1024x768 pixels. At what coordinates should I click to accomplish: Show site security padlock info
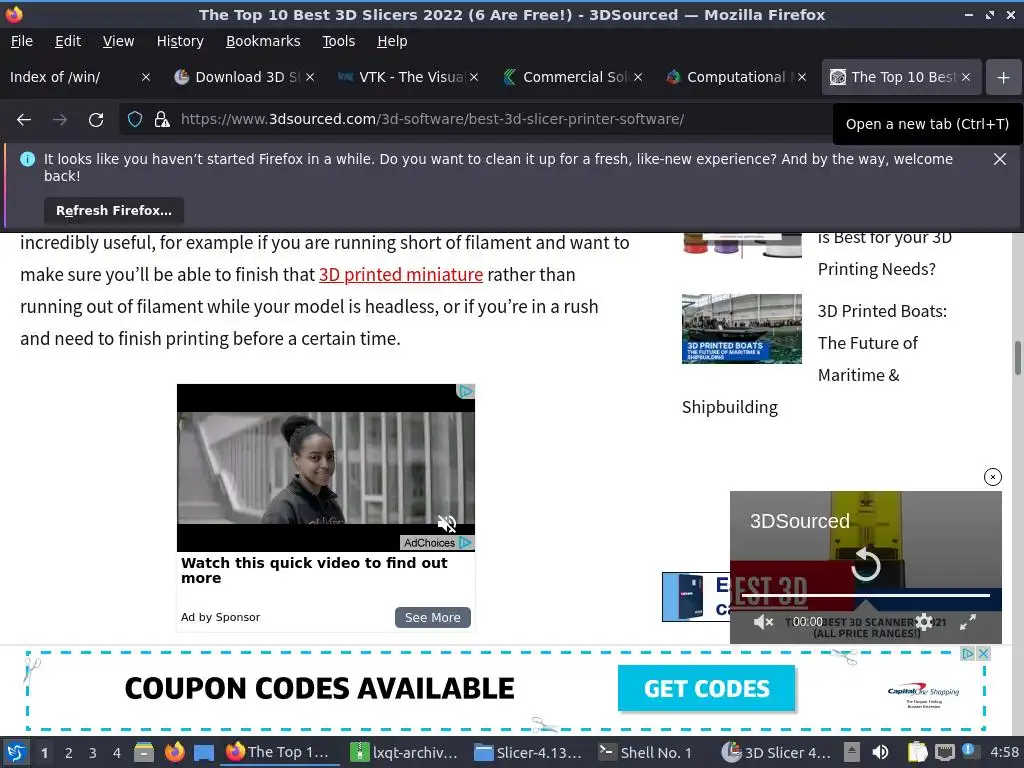pyautogui.click(x=162, y=120)
